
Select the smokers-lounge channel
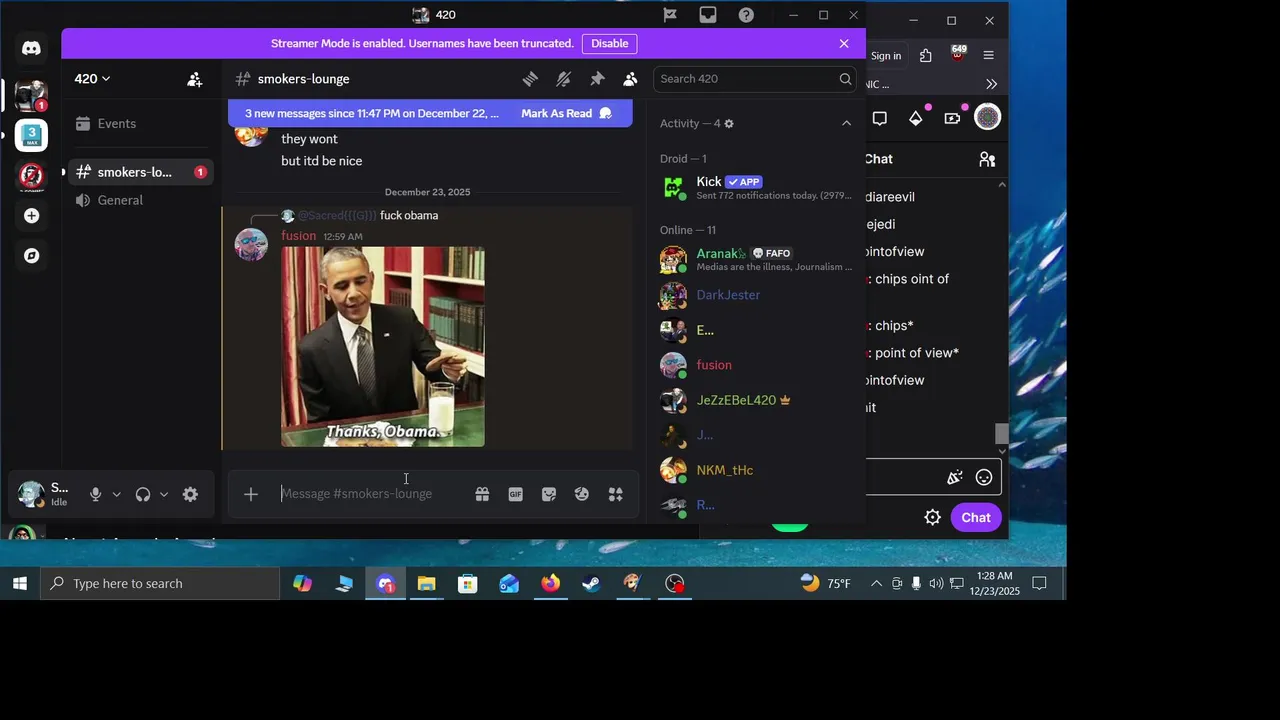pos(140,172)
